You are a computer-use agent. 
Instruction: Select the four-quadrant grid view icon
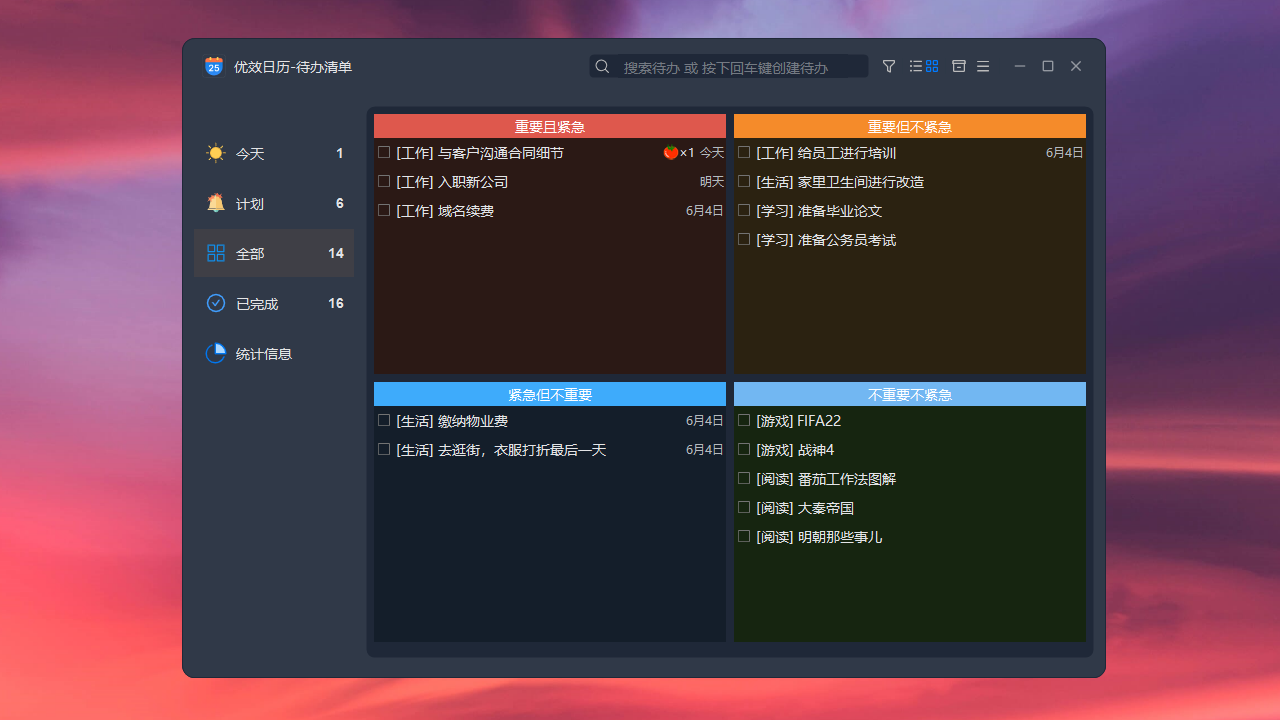click(x=932, y=66)
